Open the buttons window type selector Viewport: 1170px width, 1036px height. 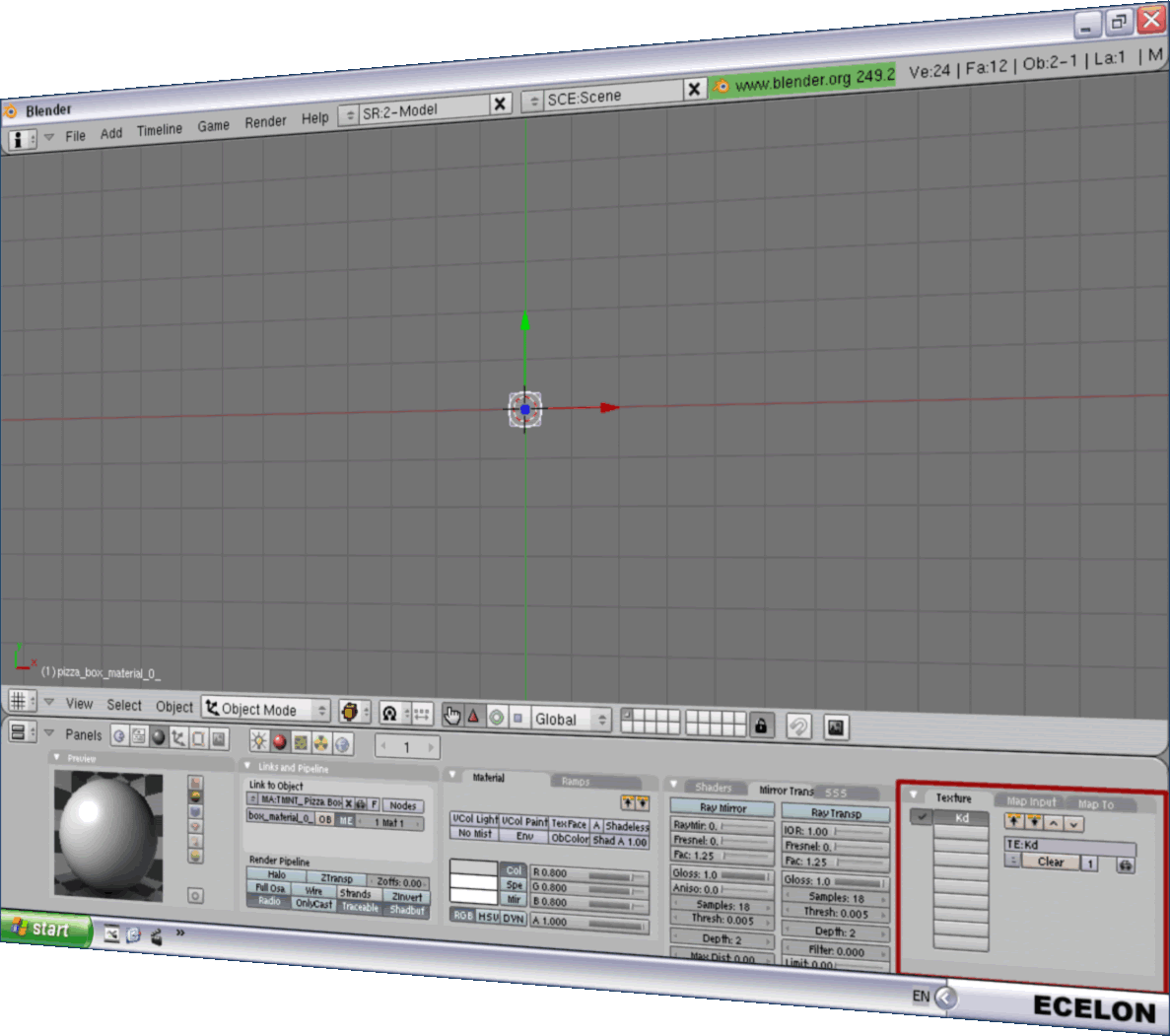tap(22, 731)
